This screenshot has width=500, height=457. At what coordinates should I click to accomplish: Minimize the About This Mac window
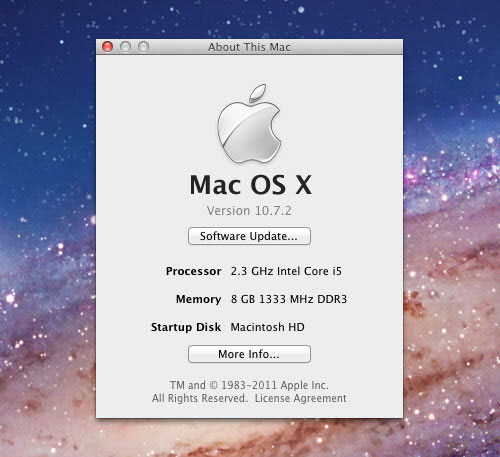(125, 47)
